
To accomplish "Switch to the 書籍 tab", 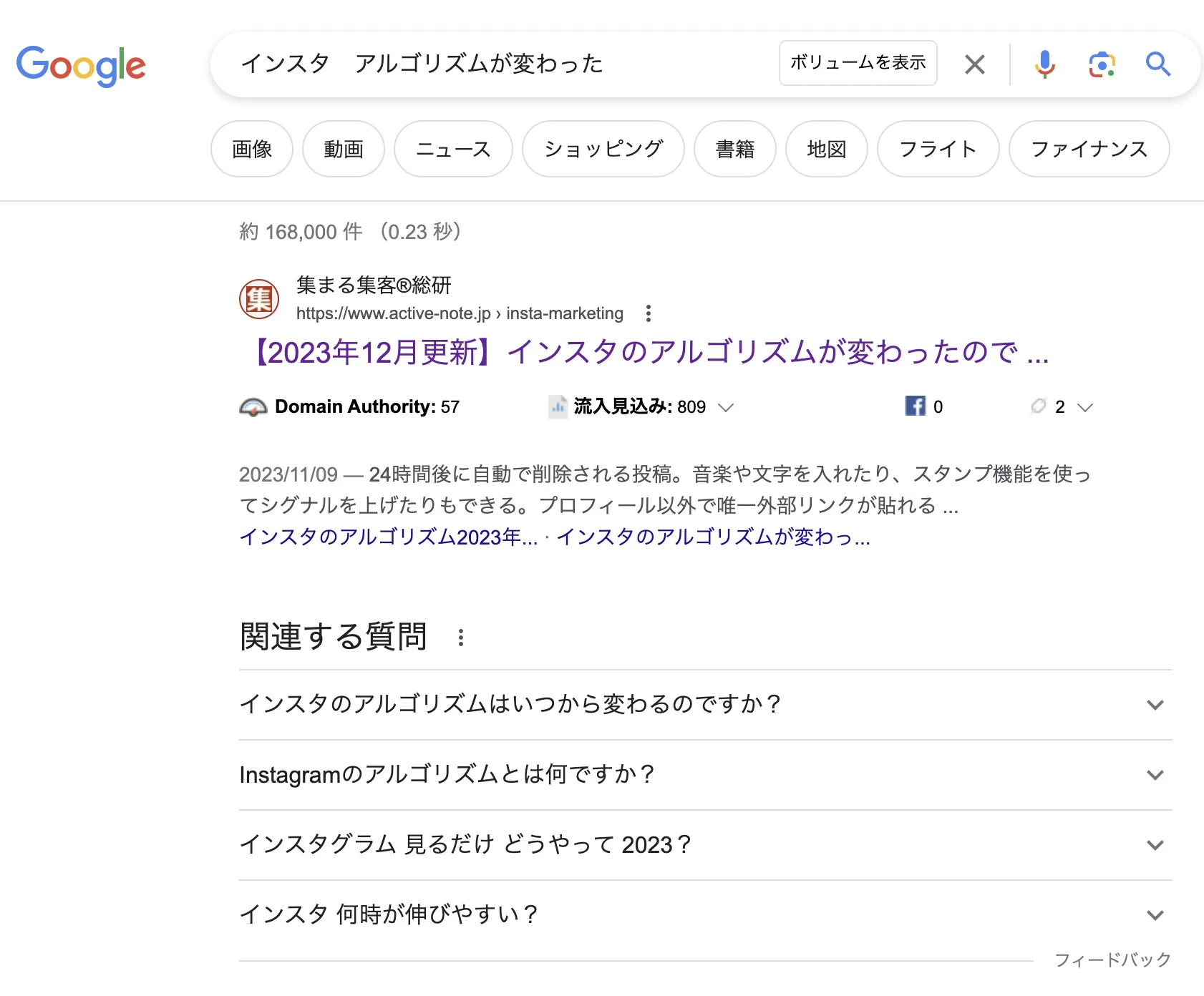I will pos(735,149).
